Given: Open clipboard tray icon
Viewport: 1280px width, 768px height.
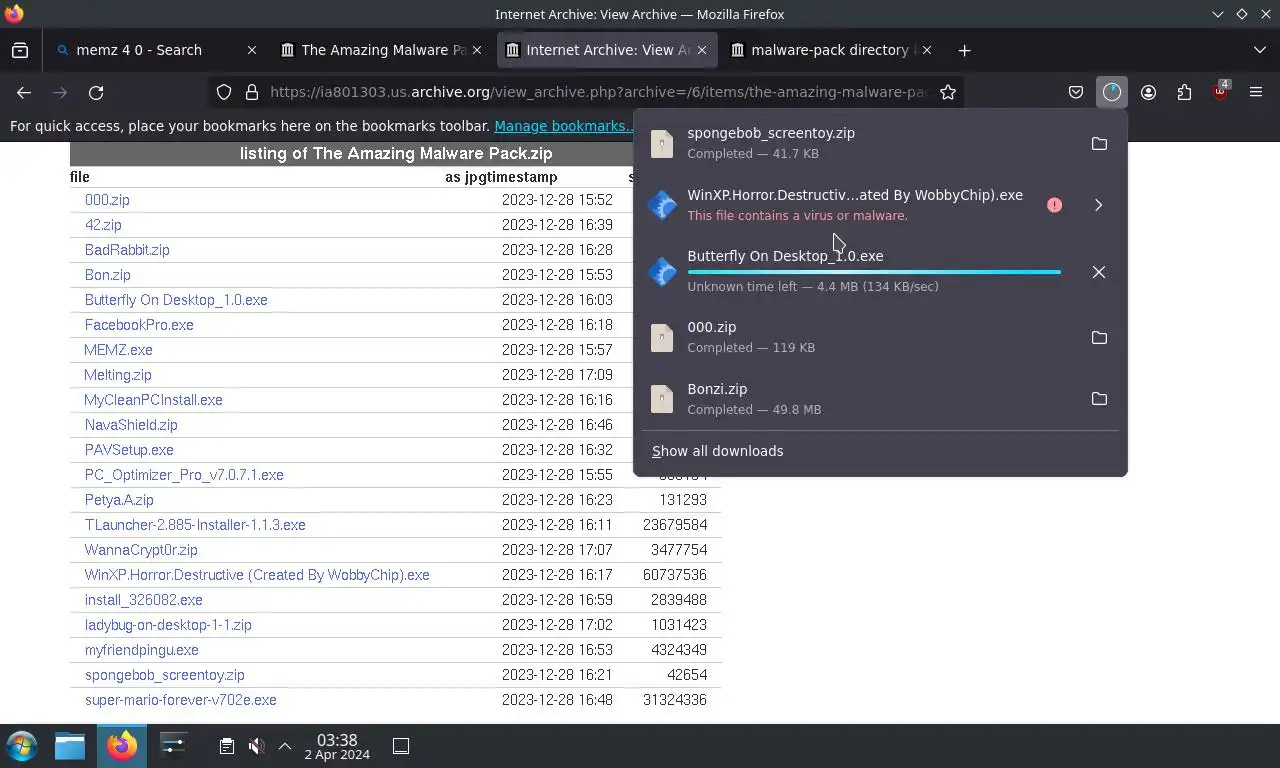Looking at the screenshot, I should [x=227, y=746].
